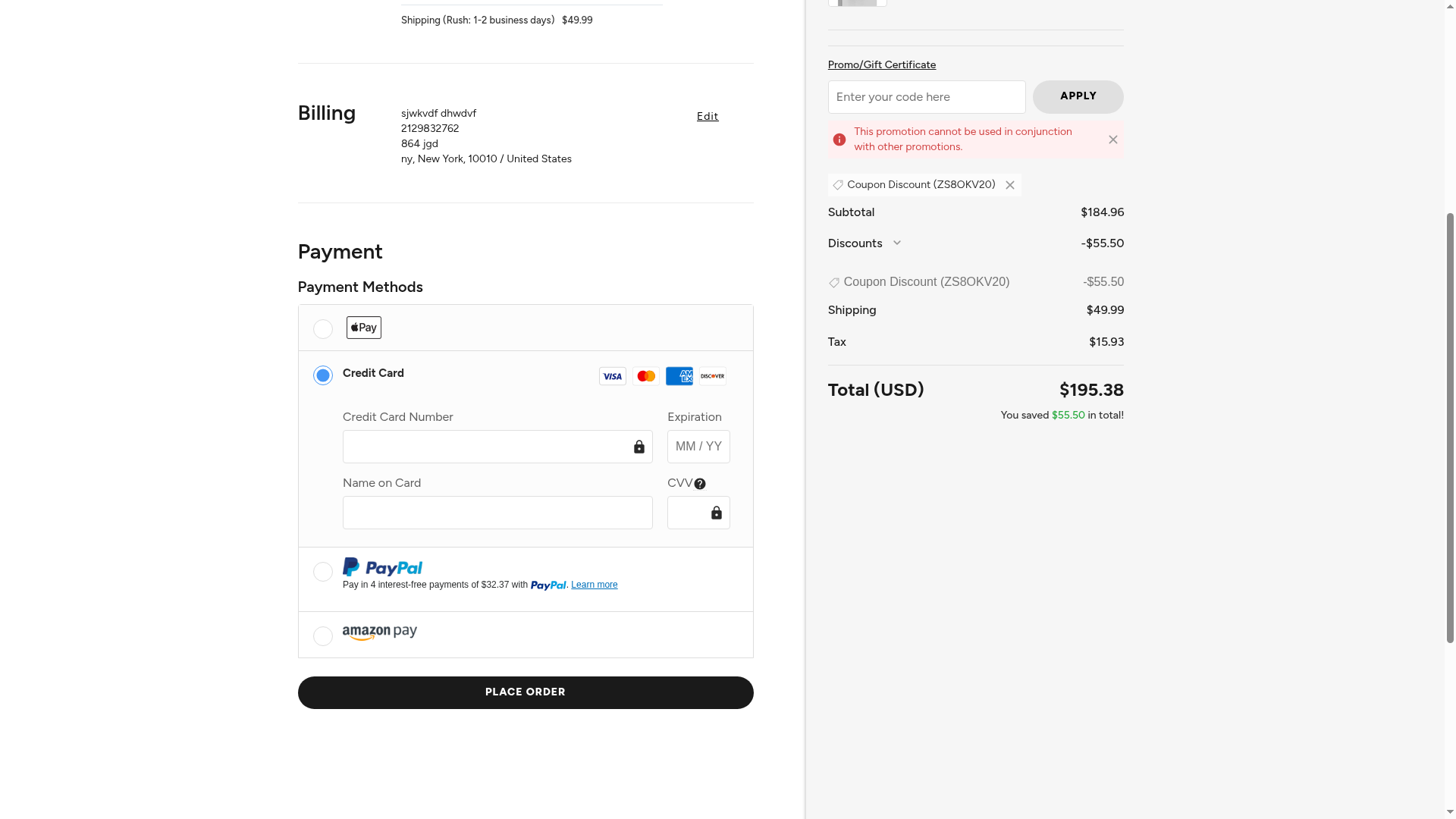Click the American Express card icon

[x=679, y=376]
